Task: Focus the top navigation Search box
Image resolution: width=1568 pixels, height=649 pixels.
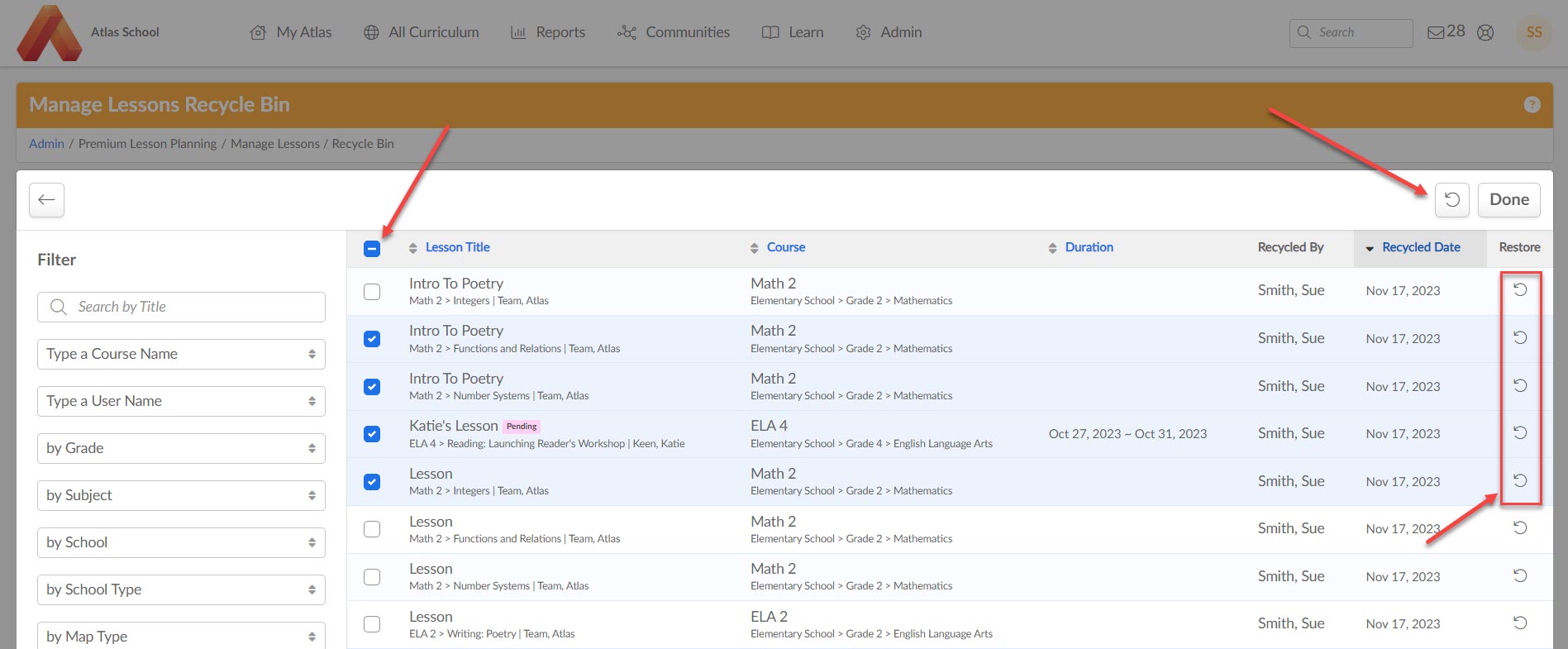Action: tap(1351, 32)
